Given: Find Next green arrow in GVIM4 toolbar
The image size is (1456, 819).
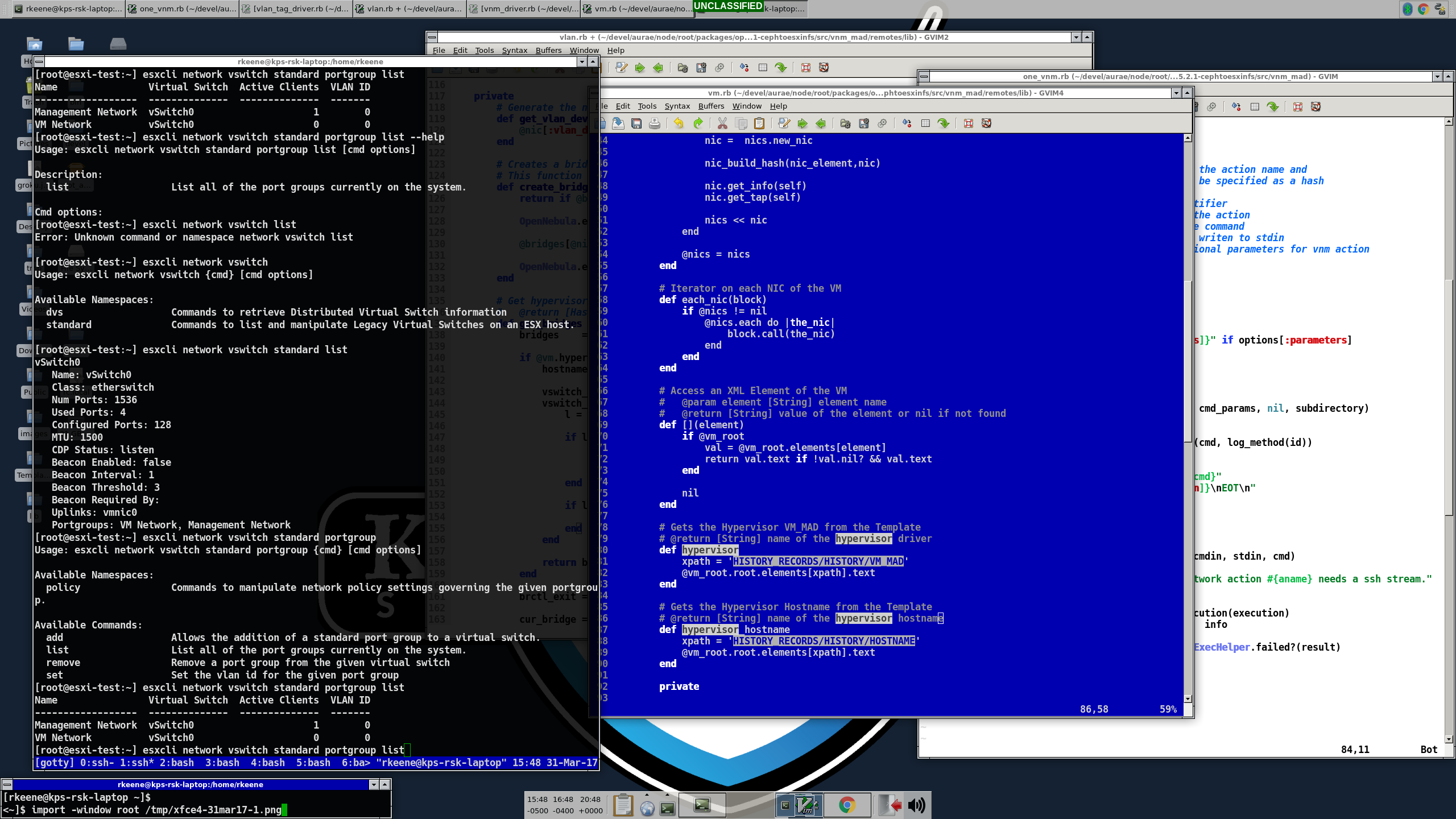Looking at the screenshot, I should pos(803,123).
